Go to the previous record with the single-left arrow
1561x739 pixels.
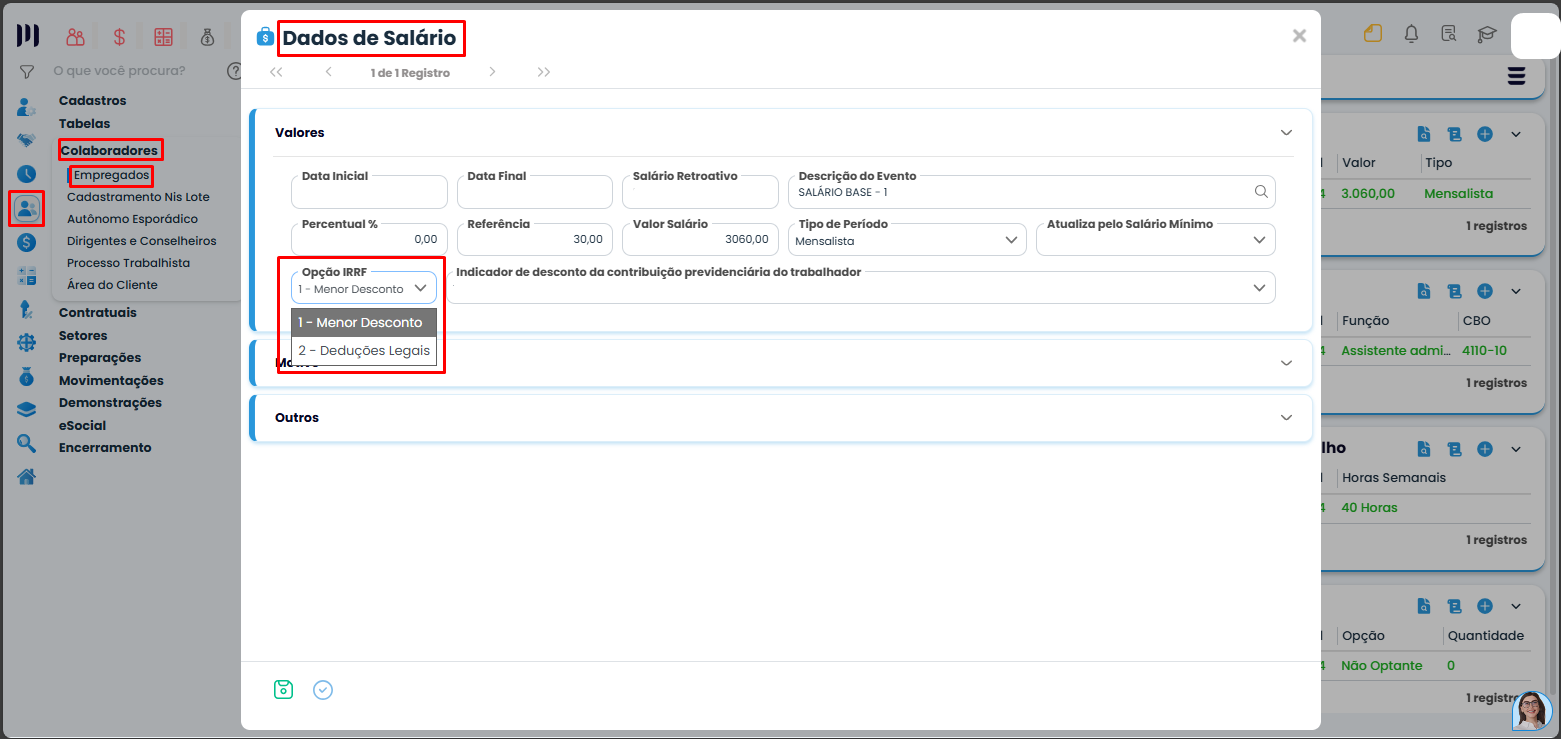[x=329, y=72]
